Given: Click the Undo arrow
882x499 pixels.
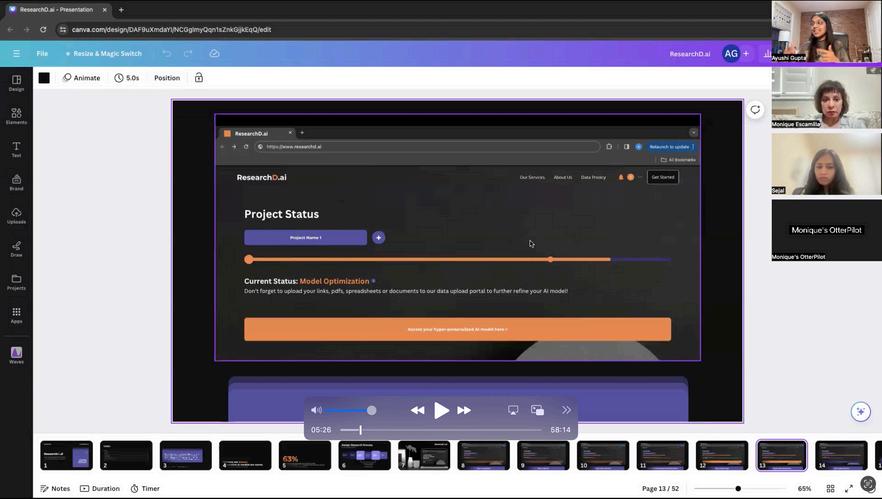Looking at the screenshot, I should 166,53.
